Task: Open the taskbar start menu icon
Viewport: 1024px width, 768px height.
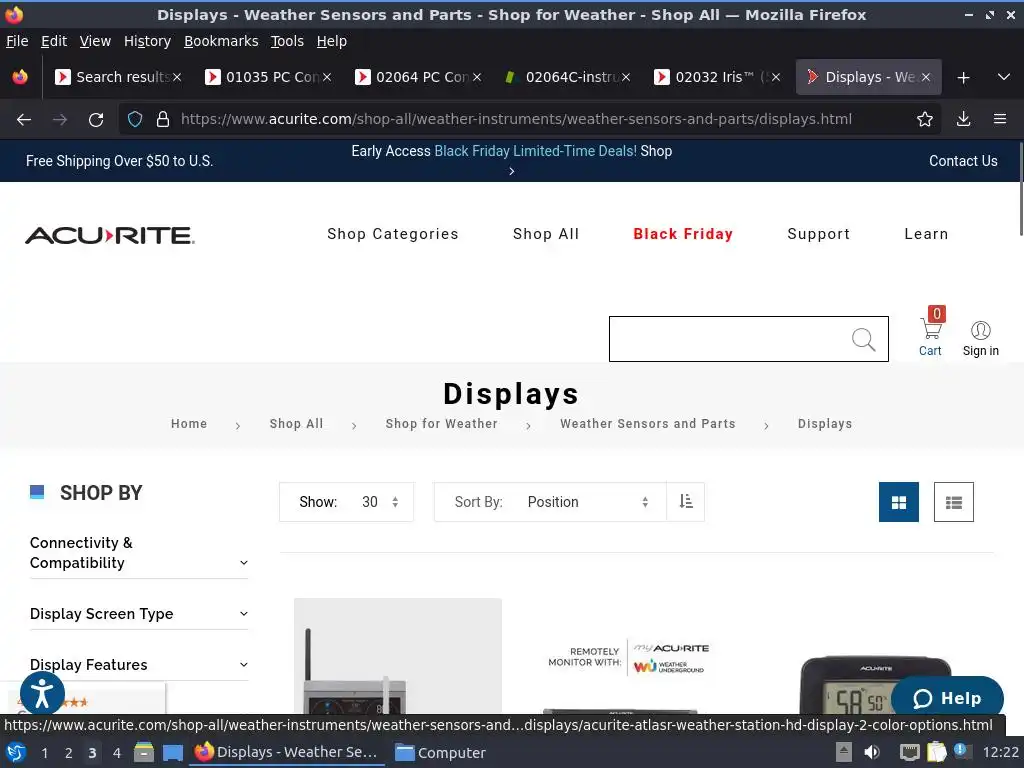Action: 15,752
